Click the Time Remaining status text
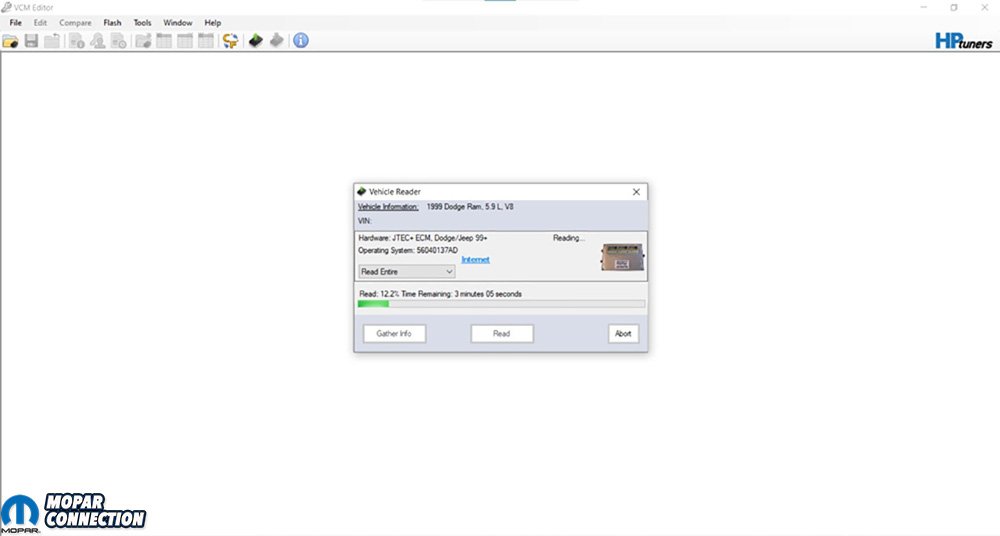 point(461,294)
